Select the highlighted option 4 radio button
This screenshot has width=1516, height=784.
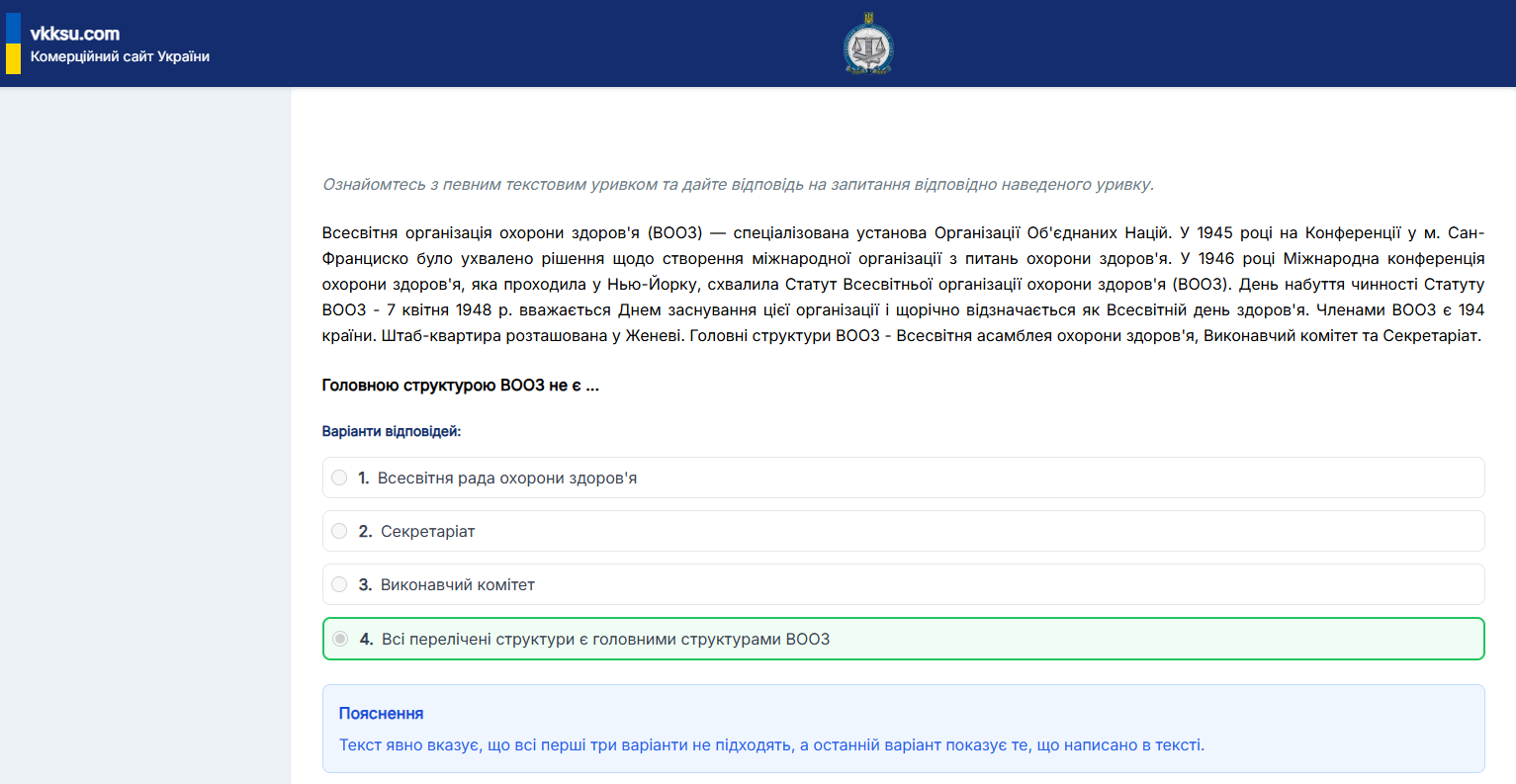tap(339, 638)
